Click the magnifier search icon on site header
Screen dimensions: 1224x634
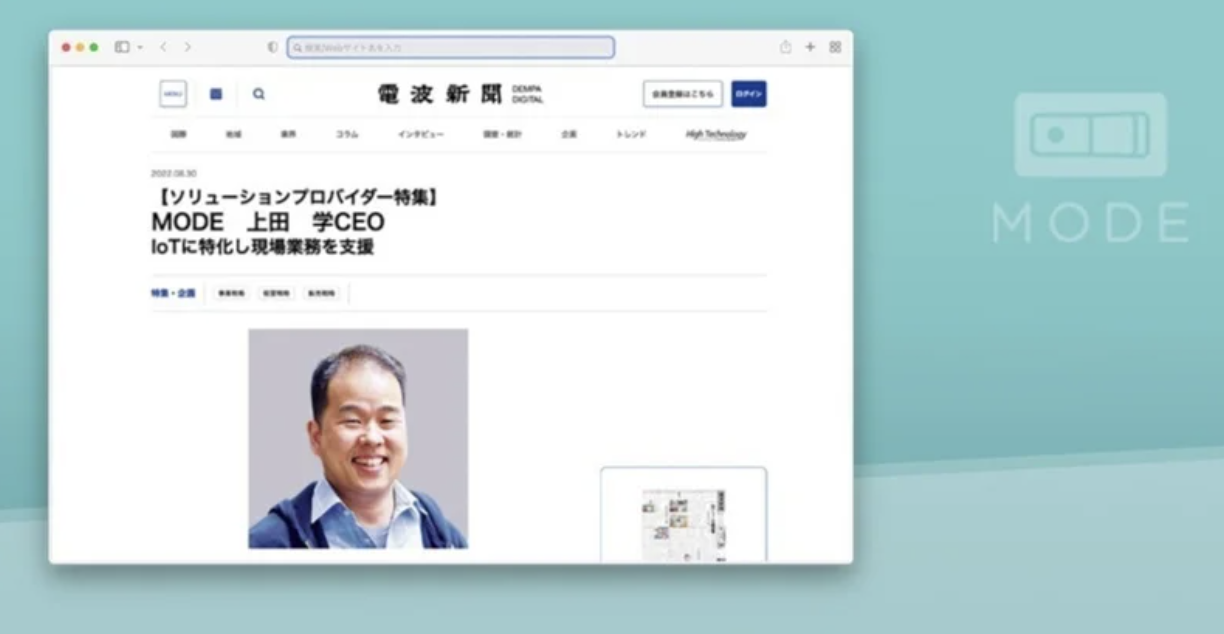(x=259, y=94)
